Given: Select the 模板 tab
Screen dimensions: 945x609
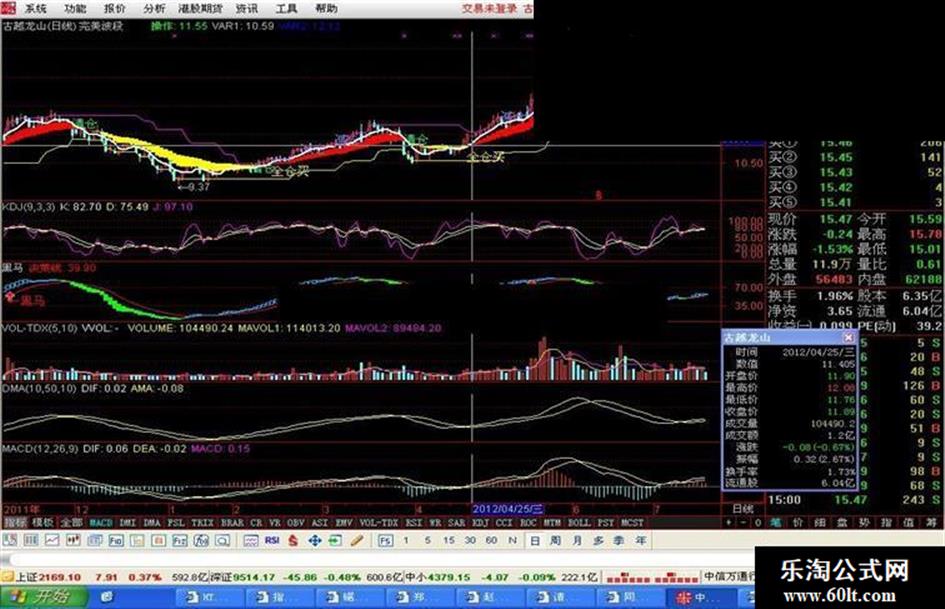Looking at the screenshot, I should [x=42, y=523].
